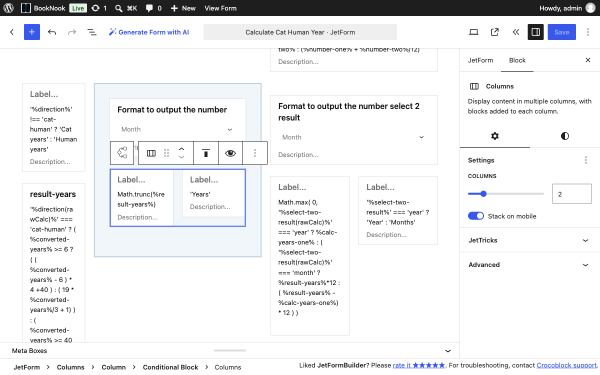Open Month dropdown under Format to output the number
This screenshot has width=600, height=375.
(177, 129)
